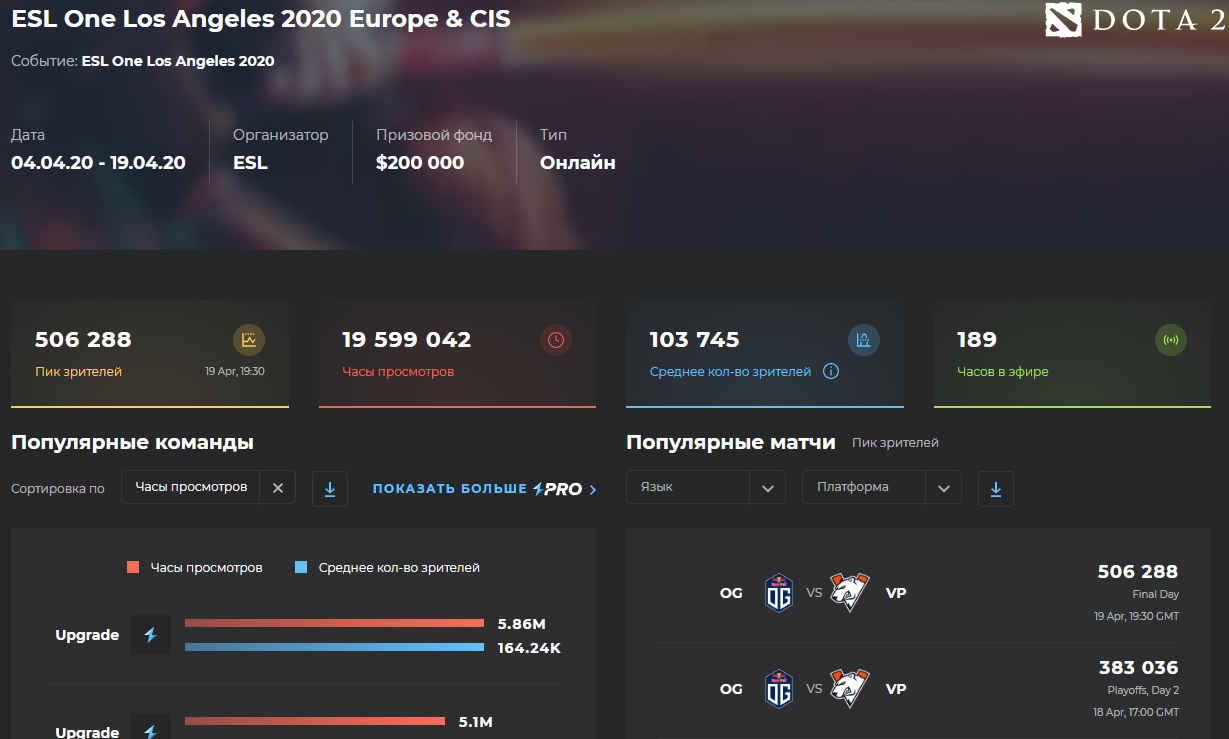This screenshot has height=739, width=1229.
Task: Click the VP logo in the Playoffs Day 2 match
Action: 850,689
